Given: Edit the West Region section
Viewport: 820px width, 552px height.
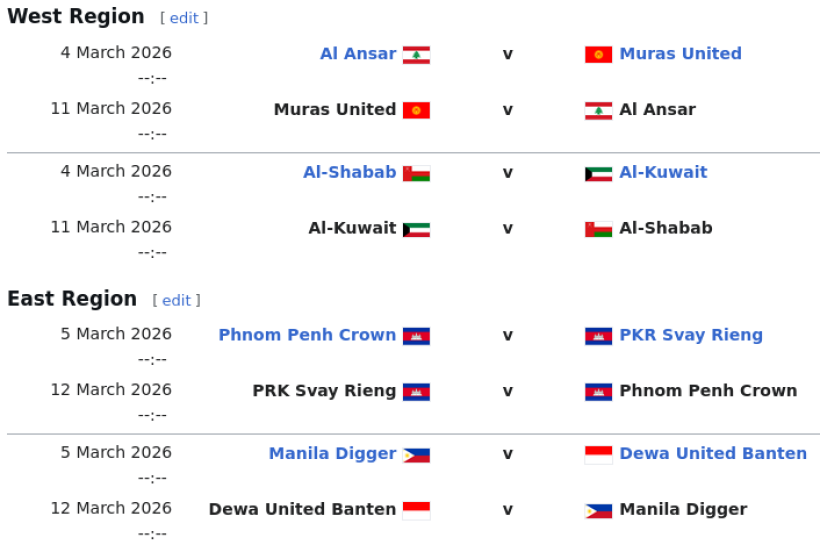Looking at the screenshot, I should coord(184,18).
